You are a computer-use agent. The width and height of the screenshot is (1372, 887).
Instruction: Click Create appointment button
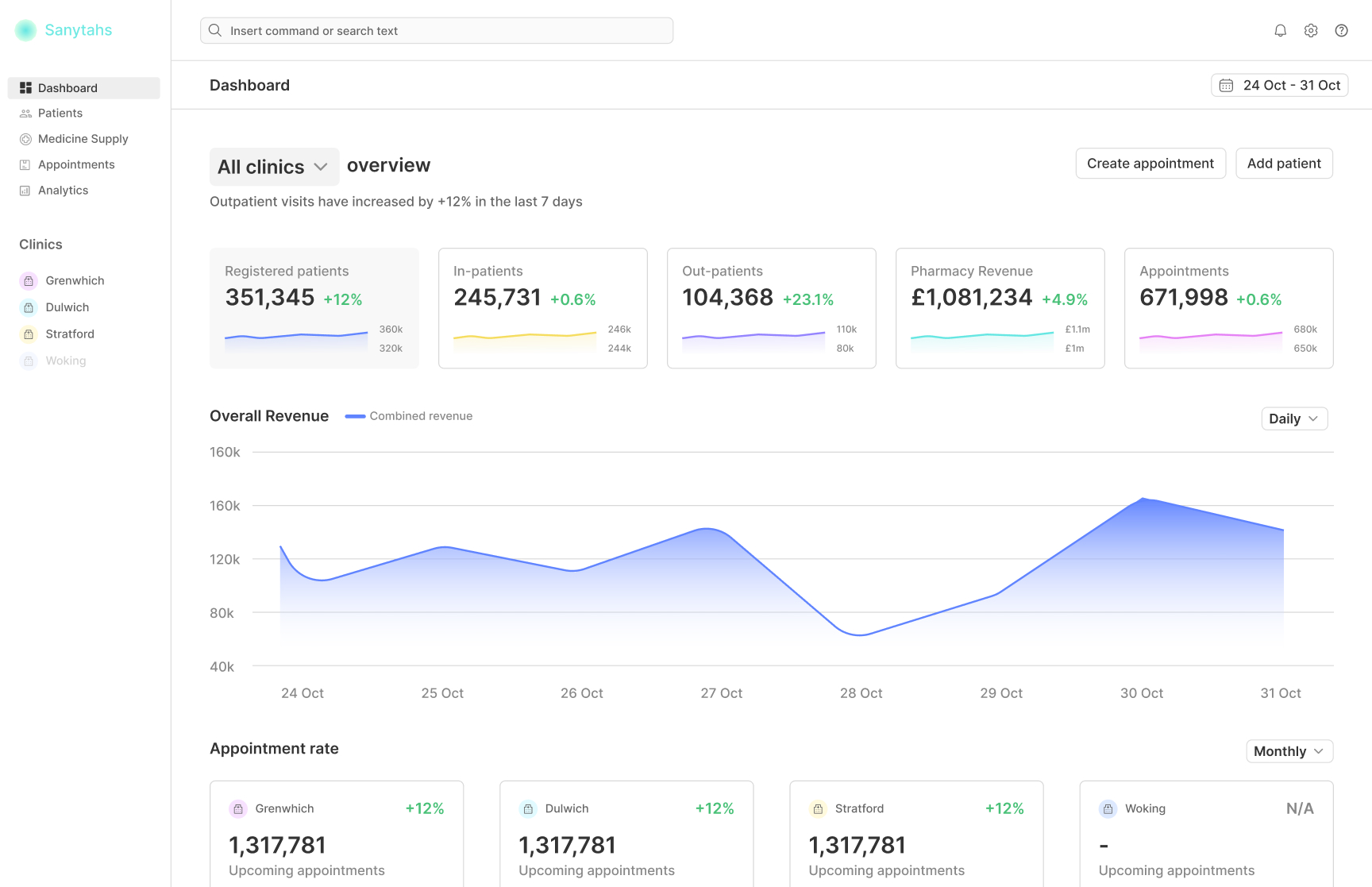pyautogui.click(x=1150, y=164)
